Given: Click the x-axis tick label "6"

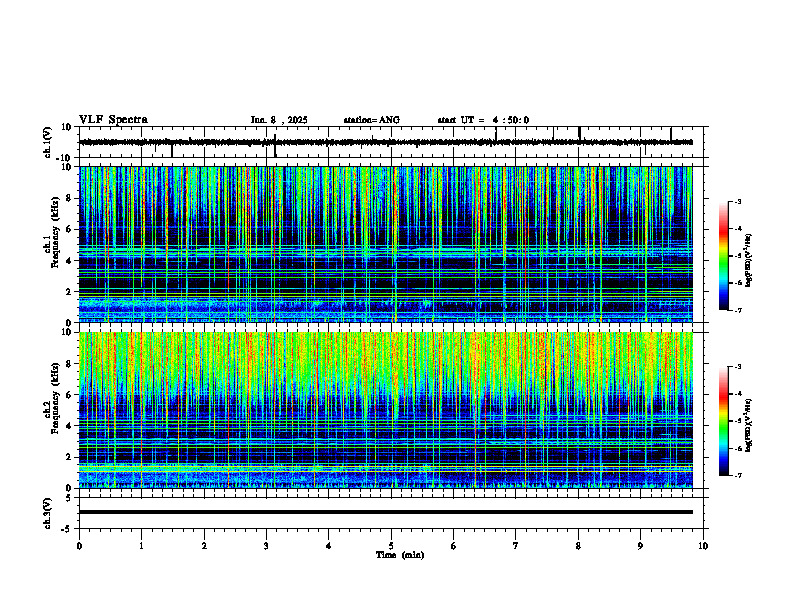Looking at the screenshot, I should click(454, 546).
